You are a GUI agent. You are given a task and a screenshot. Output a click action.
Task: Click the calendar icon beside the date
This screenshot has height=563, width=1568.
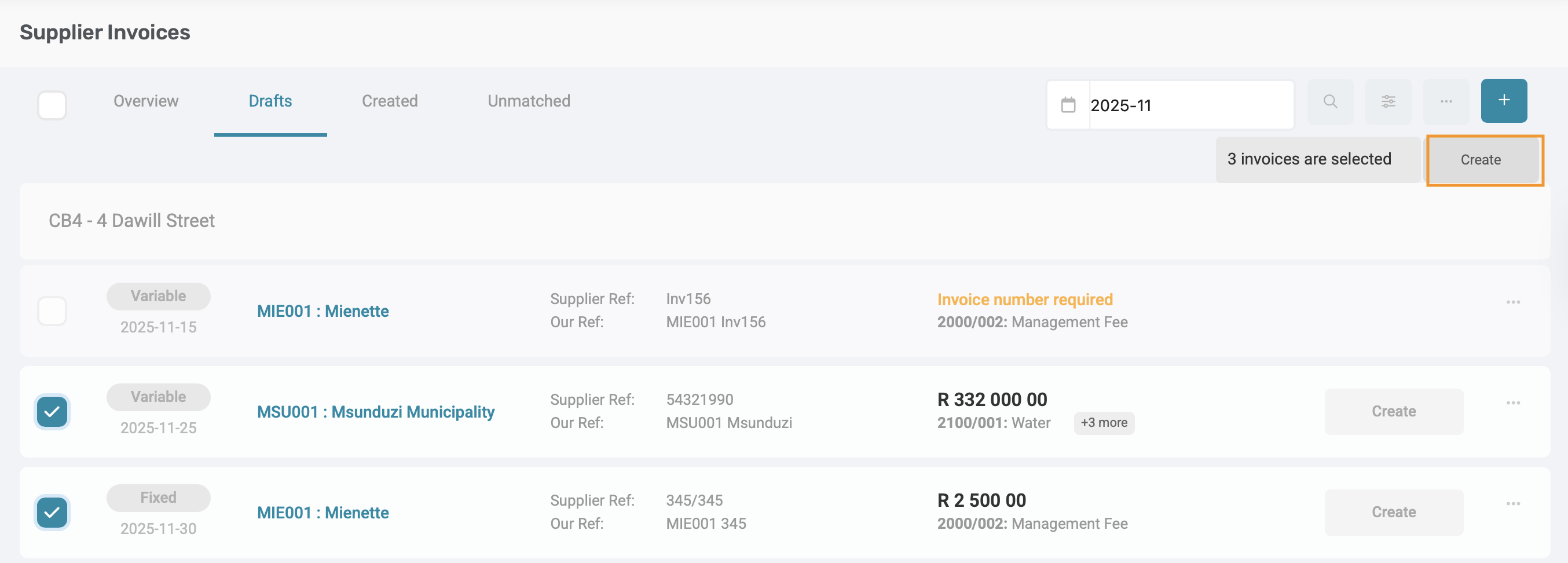click(1068, 105)
